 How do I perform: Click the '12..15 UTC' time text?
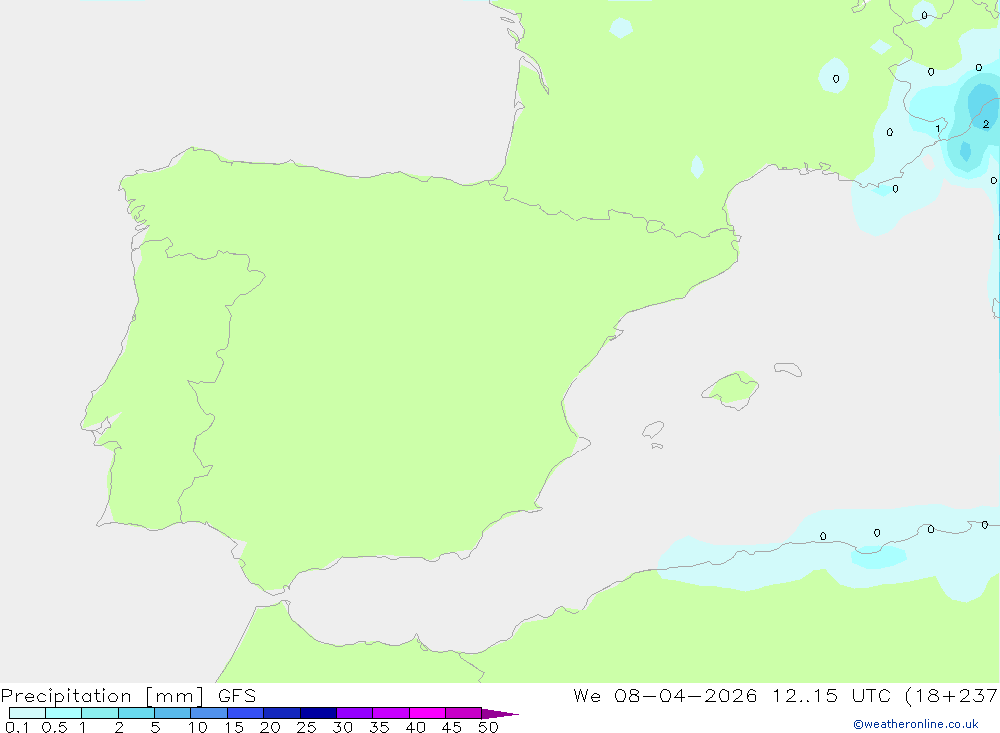(x=831, y=695)
